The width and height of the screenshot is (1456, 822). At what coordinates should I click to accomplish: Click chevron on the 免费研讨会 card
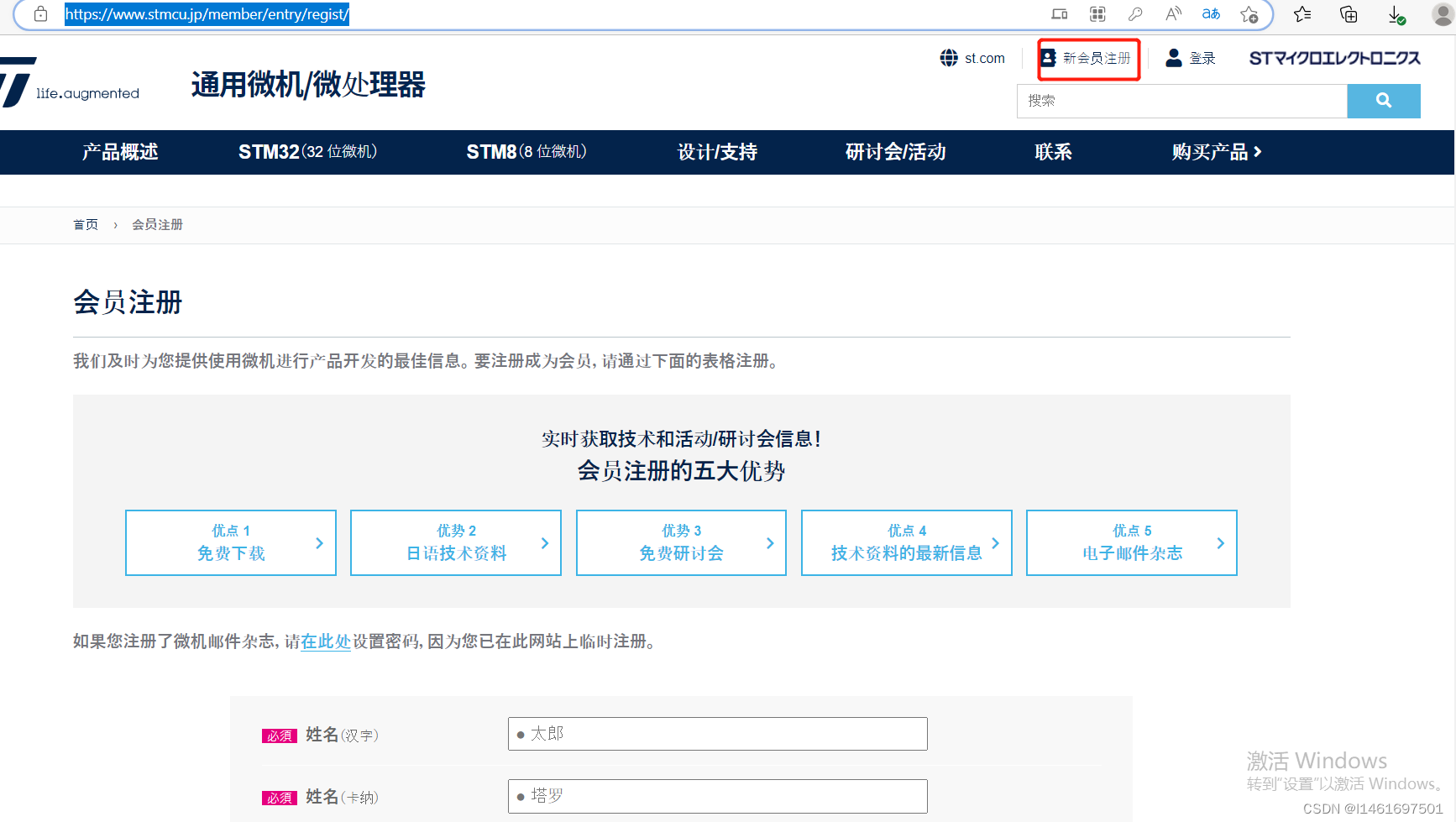tap(770, 543)
